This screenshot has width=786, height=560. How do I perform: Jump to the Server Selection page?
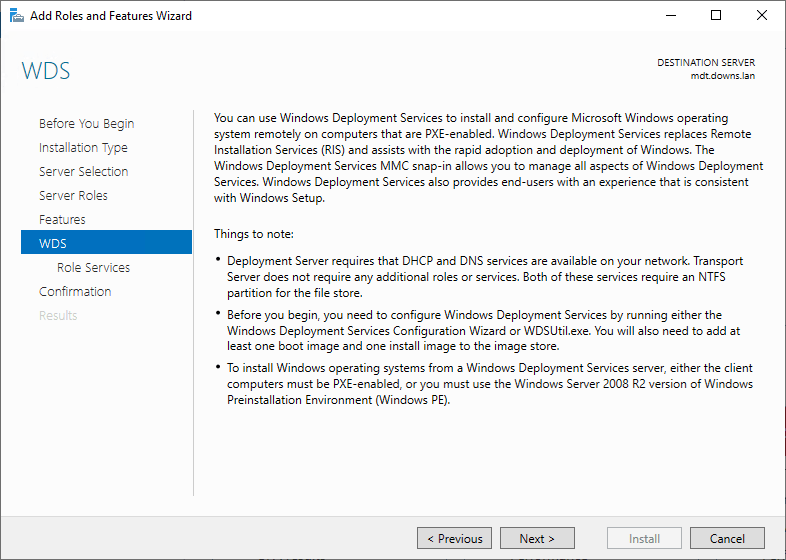pyautogui.click(x=83, y=172)
